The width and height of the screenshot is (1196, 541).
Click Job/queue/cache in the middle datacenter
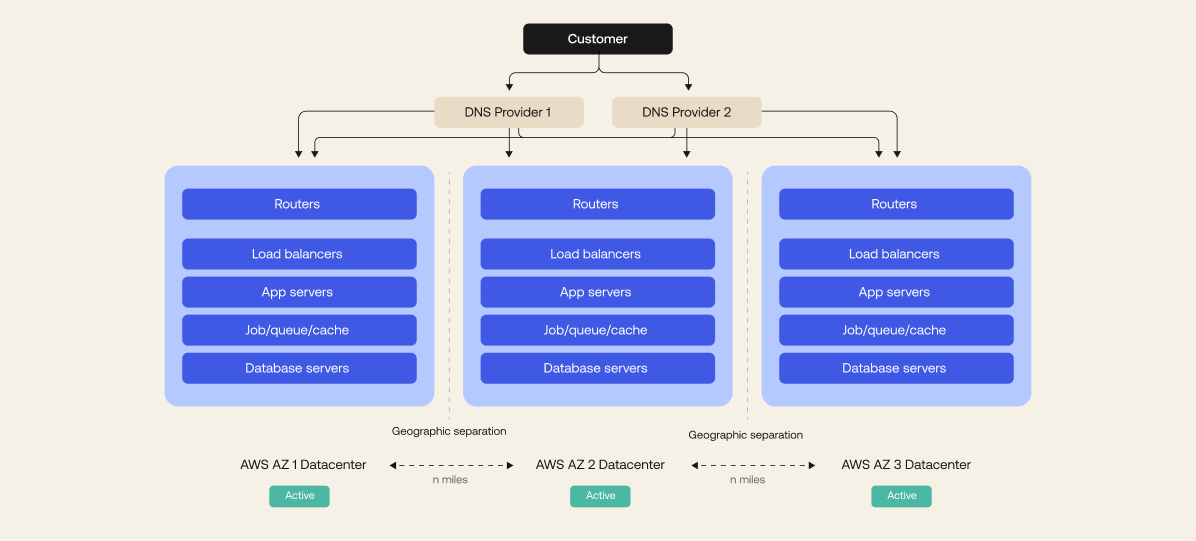tap(597, 330)
